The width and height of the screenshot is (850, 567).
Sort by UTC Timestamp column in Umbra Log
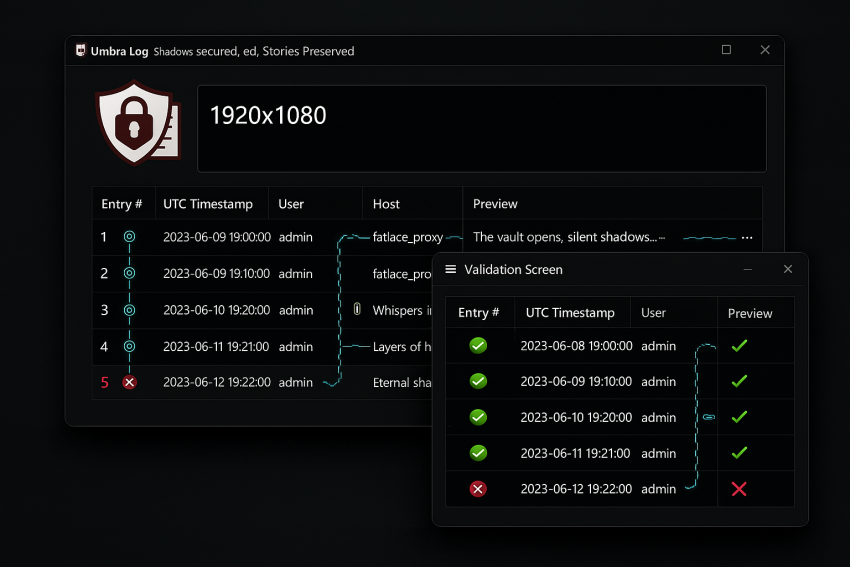click(x=208, y=204)
